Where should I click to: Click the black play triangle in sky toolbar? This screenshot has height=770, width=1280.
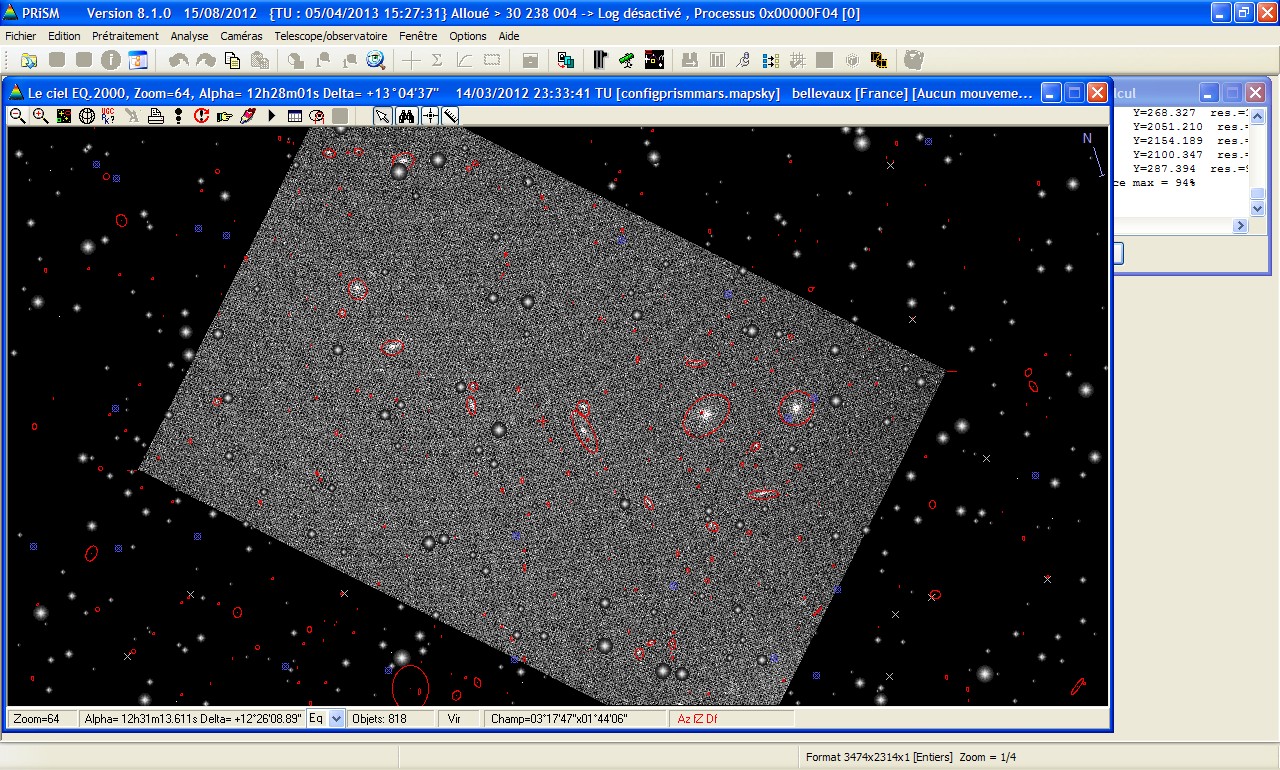pos(271,116)
